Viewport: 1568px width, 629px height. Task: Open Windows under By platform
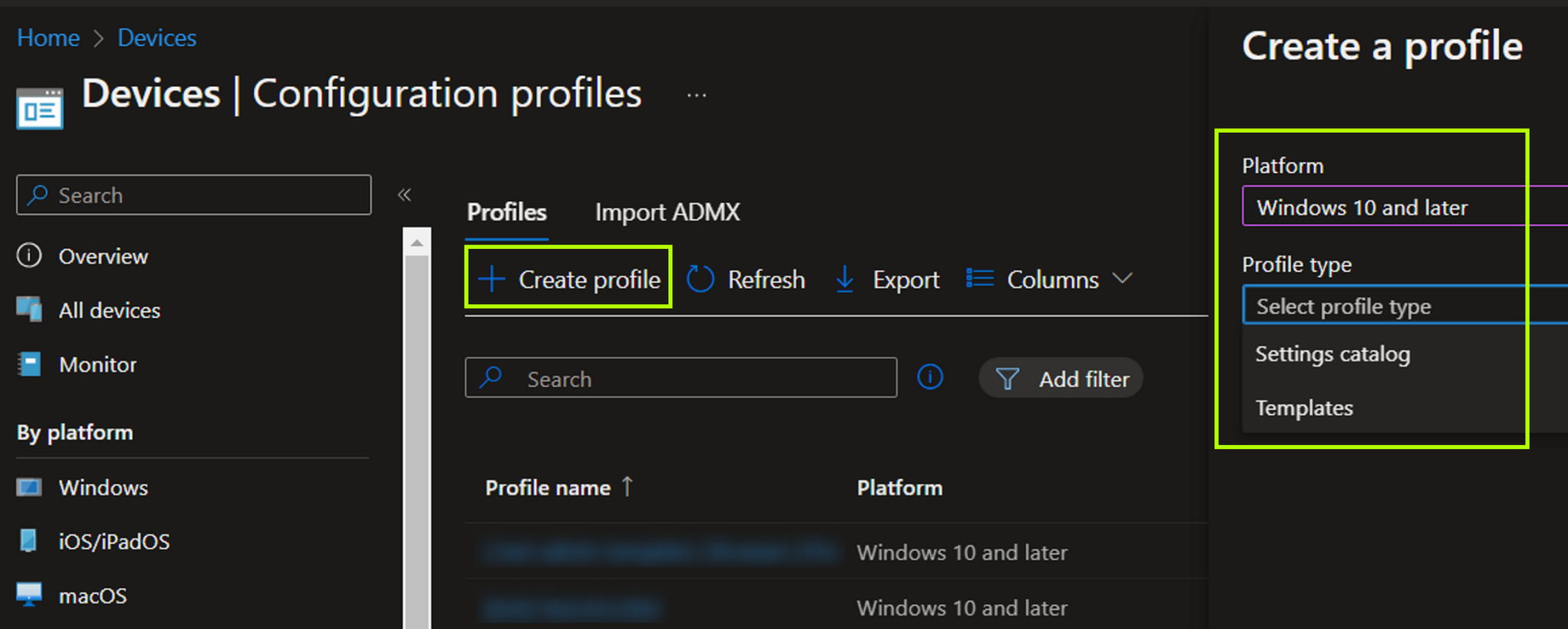tap(103, 487)
